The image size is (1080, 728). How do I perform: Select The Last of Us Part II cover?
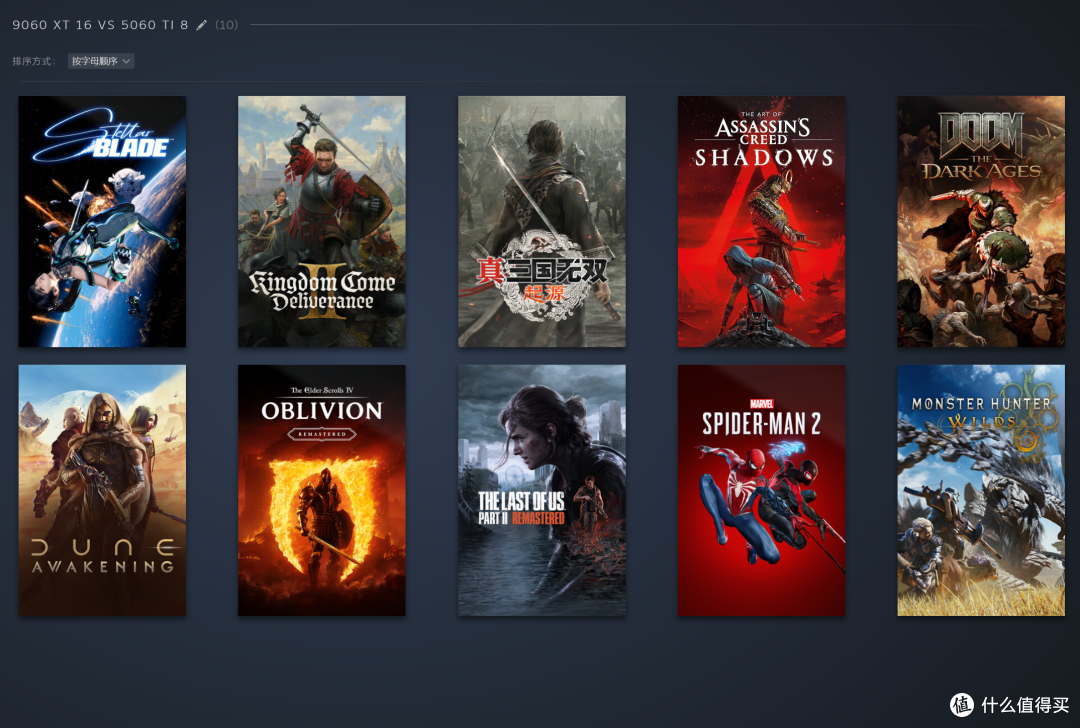tap(542, 490)
